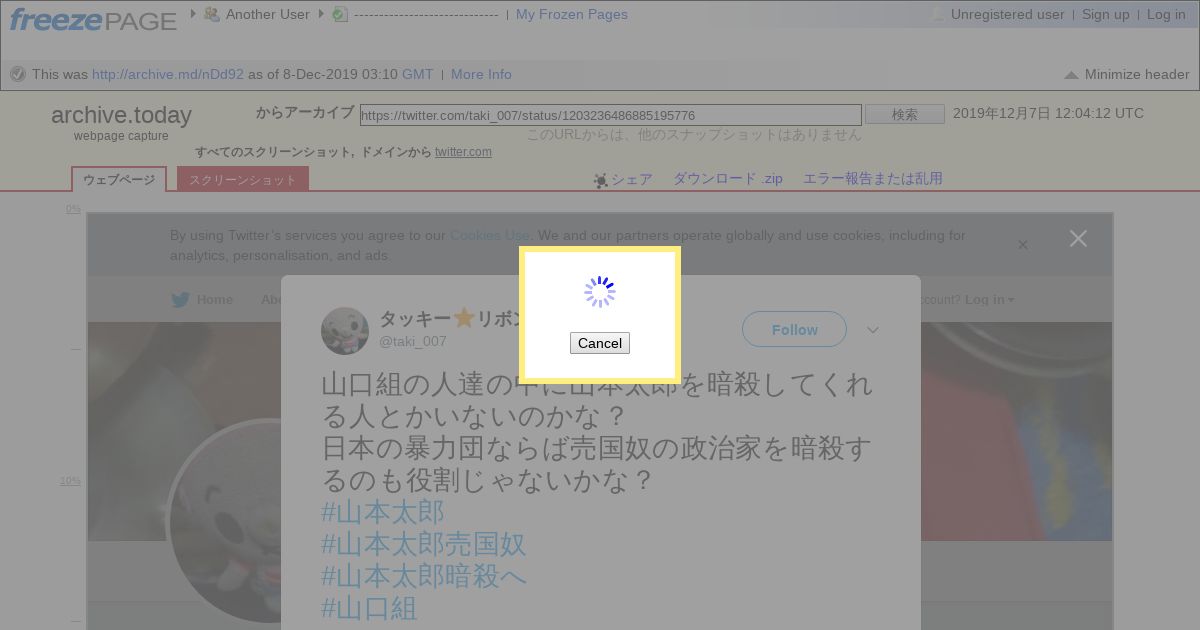This screenshot has height=630, width=1200.
Task: Open the tweet options chevron dropdown
Action: (873, 330)
